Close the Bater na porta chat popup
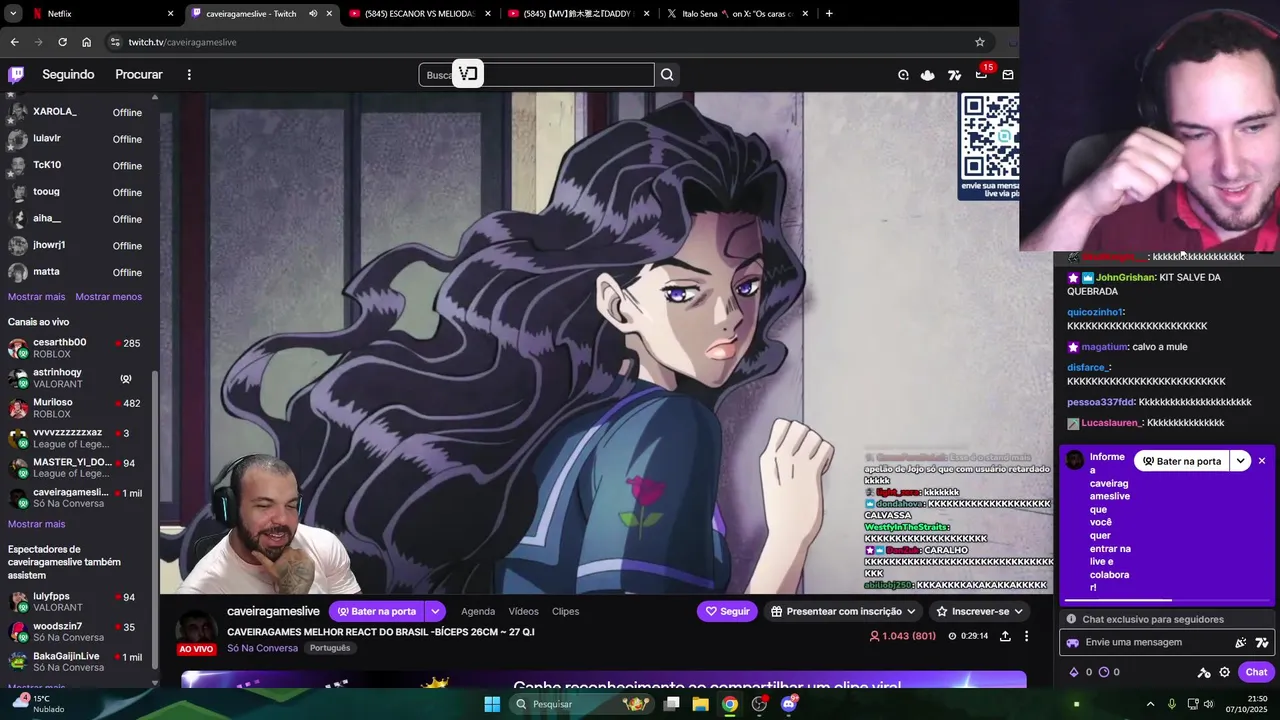 click(x=1262, y=461)
